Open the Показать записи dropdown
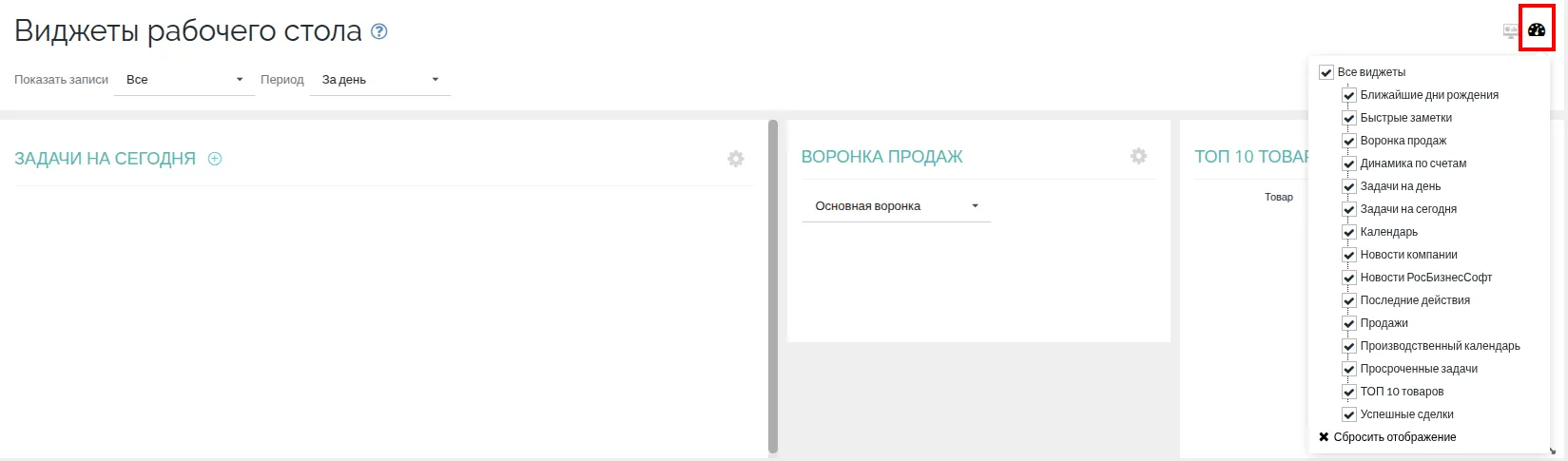Image resolution: width=1568 pixels, height=461 pixels. tap(184, 80)
